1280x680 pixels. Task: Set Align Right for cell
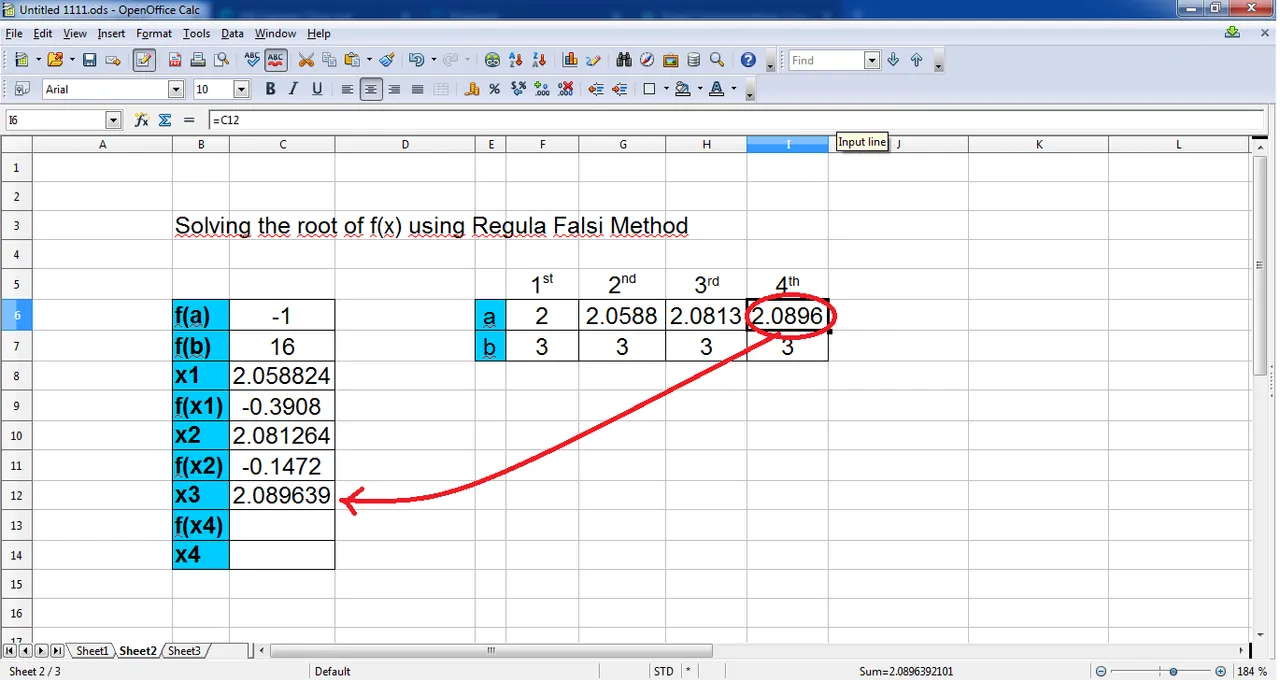point(394,89)
